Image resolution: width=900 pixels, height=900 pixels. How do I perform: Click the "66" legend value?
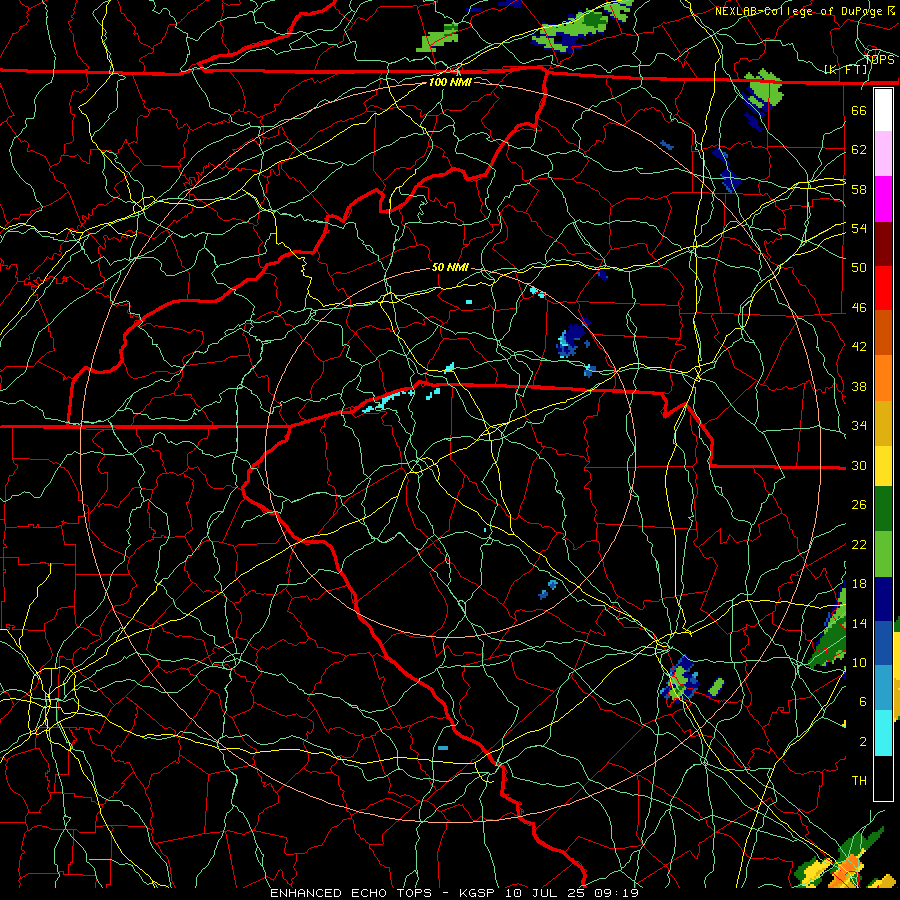[859, 110]
